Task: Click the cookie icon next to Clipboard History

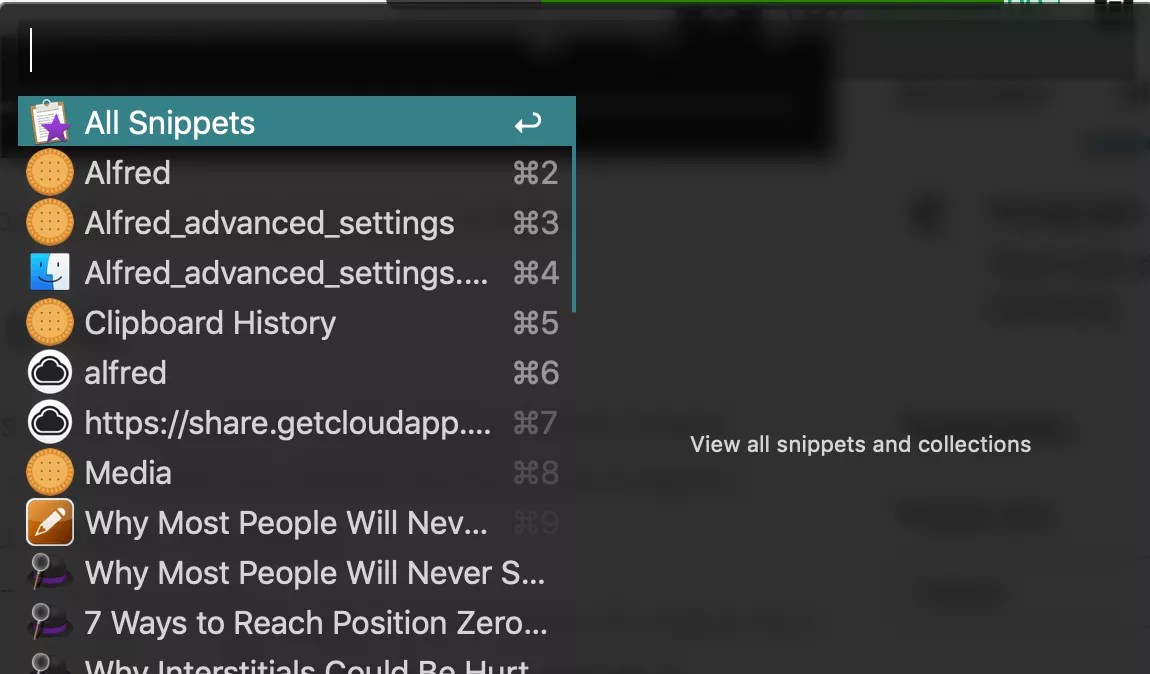Action: (50, 323)
